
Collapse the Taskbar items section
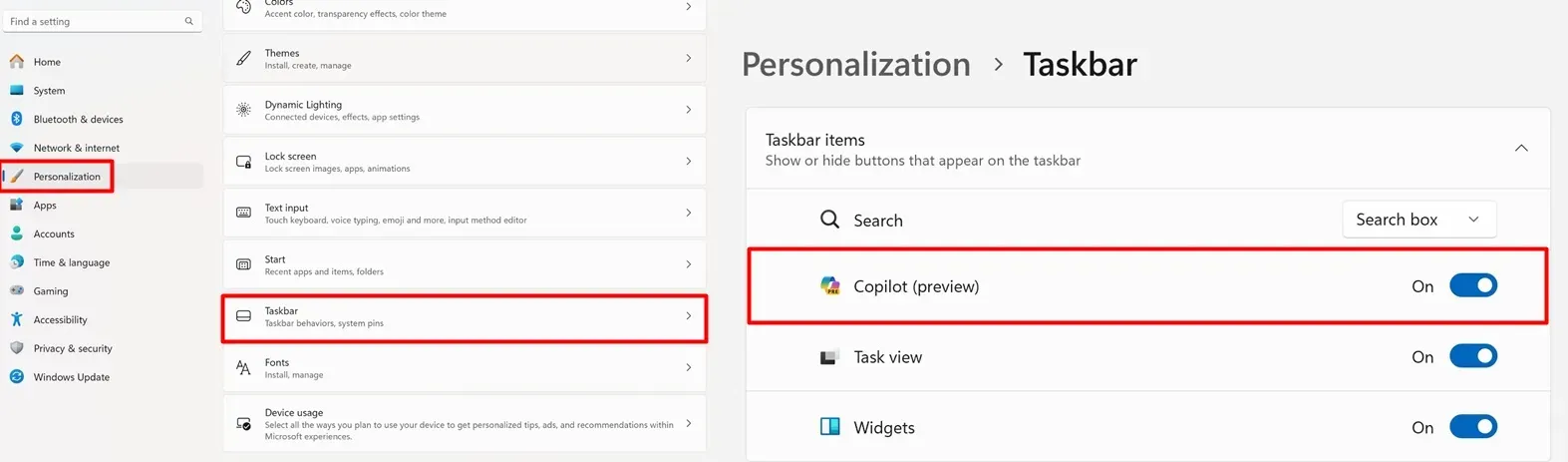(x=1521, y=149)
